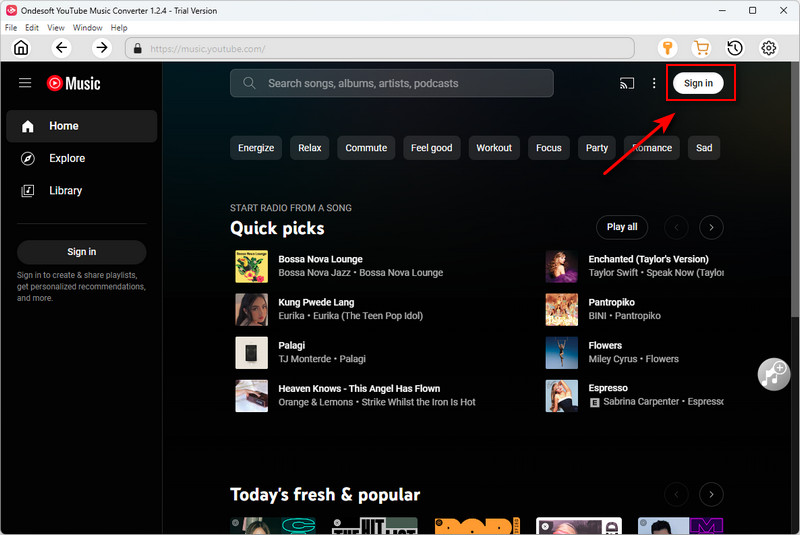Open the conversion history clock icon
The width and height of the screenshot is (800, 535).
coord(735,48)
